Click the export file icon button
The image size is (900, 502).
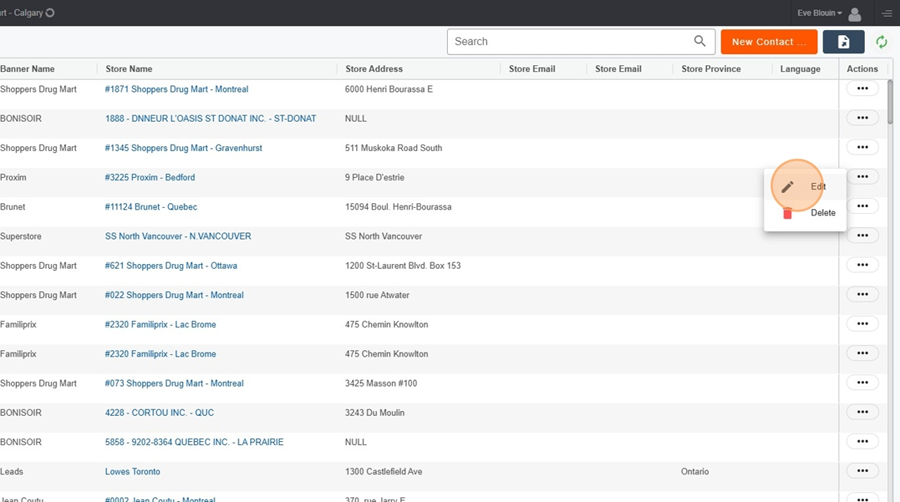(843, 42)
